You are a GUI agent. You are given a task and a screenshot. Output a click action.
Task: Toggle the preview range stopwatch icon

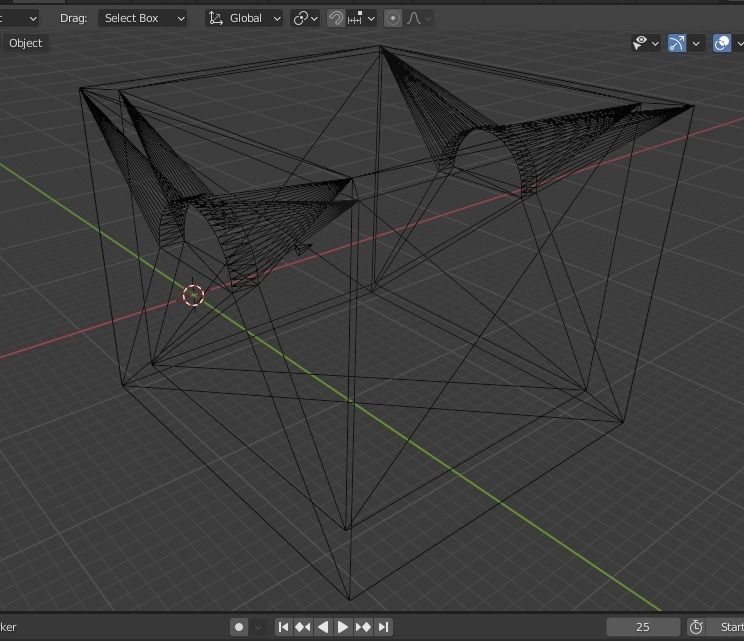click(696, 627)
